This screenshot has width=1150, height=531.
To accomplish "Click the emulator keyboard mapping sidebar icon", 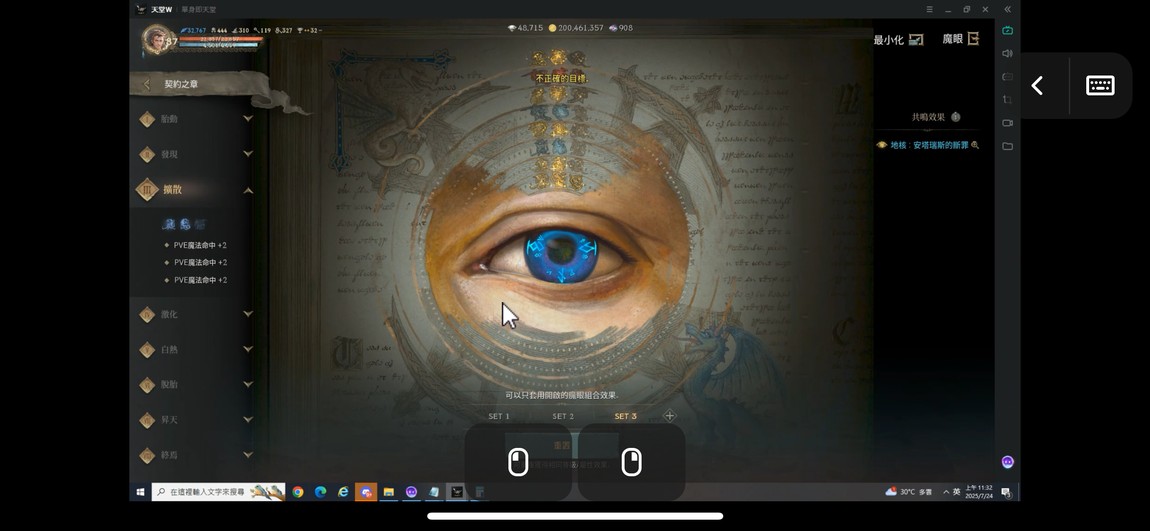I will 1007,77.
